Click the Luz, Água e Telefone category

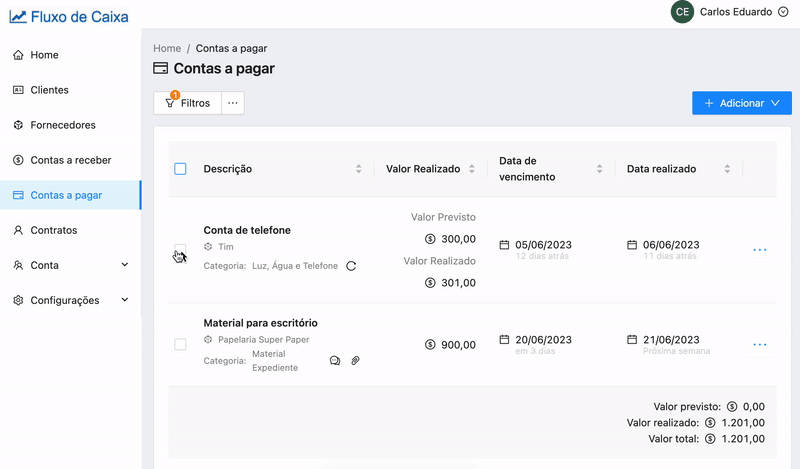click(295, 266)
